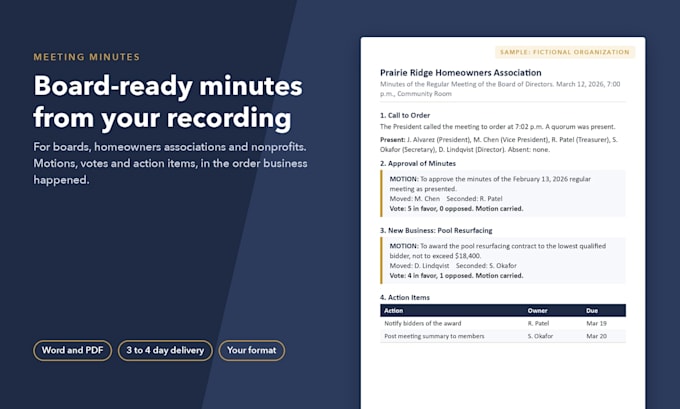680x409 pixels.
Task: Click the motion text about February 13, 2026 minutes
Action: [490, 184]
